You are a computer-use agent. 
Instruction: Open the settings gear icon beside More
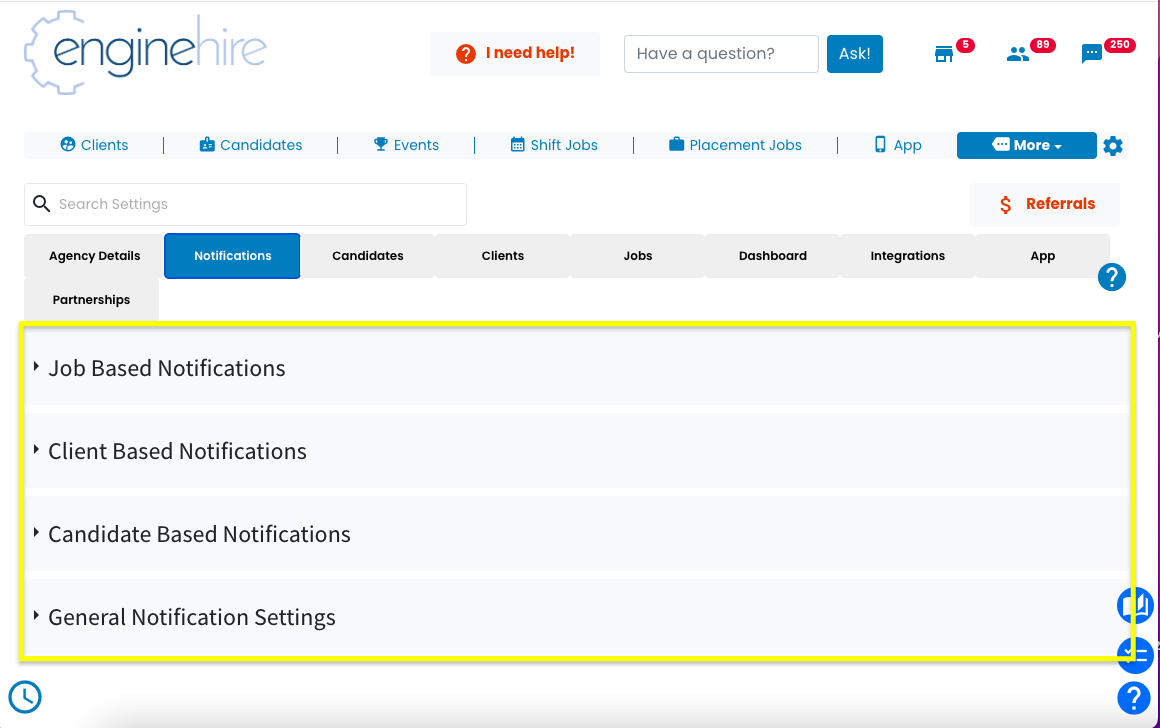(x=1113, y=146)
